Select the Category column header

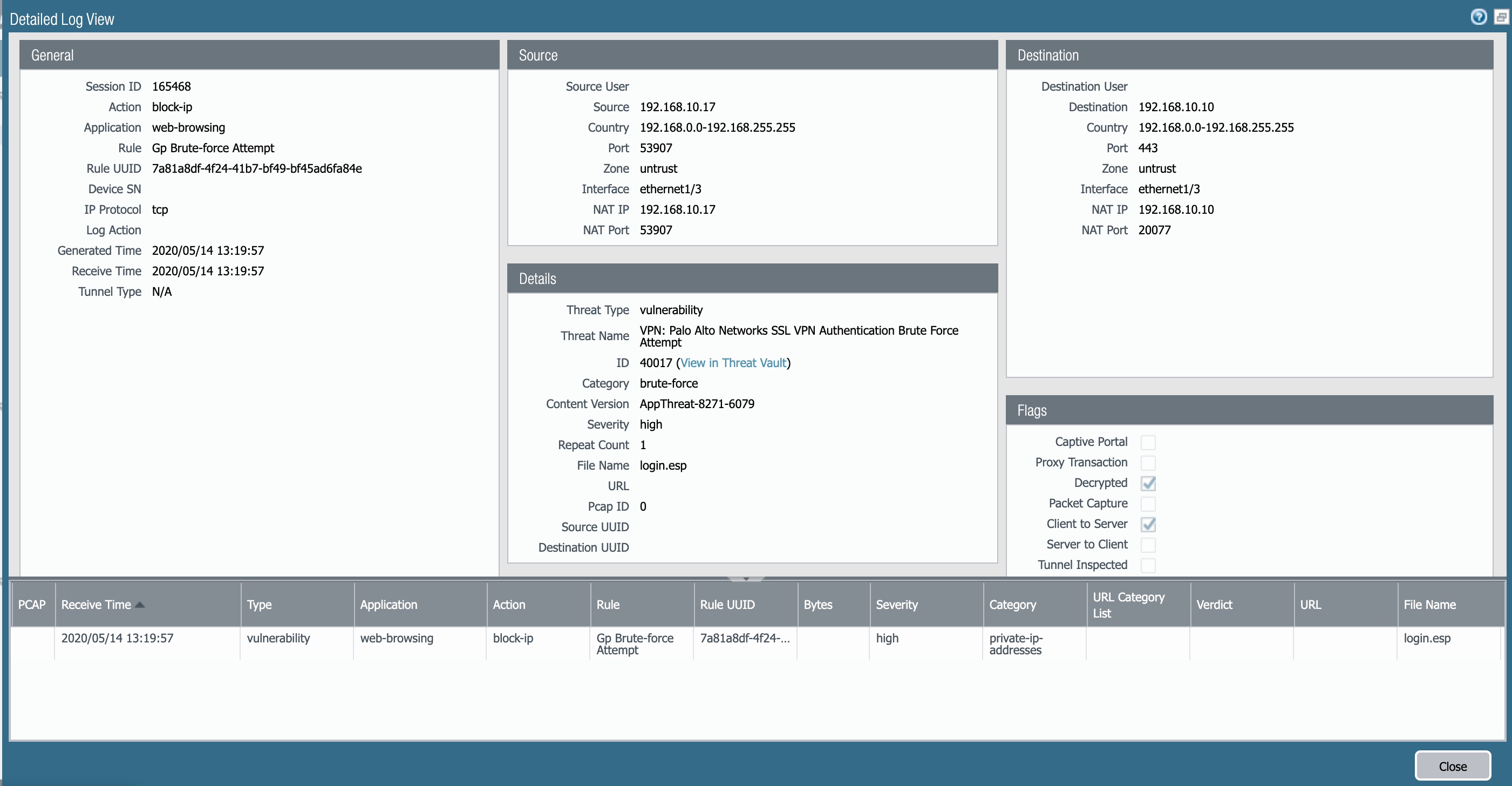pyautogui.click(x=1012, y=605)
